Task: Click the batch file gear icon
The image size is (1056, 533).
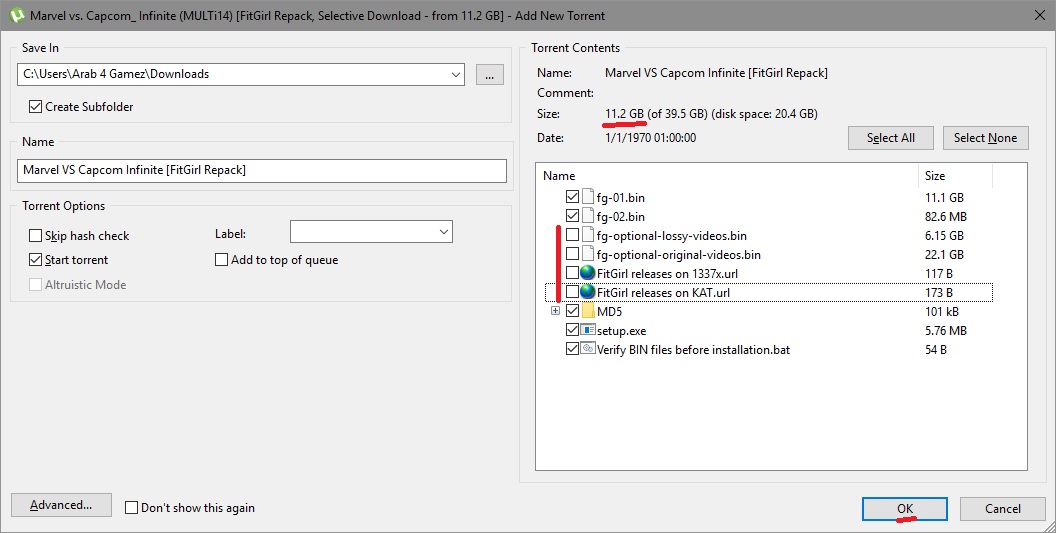Action: tap(588, 349)
